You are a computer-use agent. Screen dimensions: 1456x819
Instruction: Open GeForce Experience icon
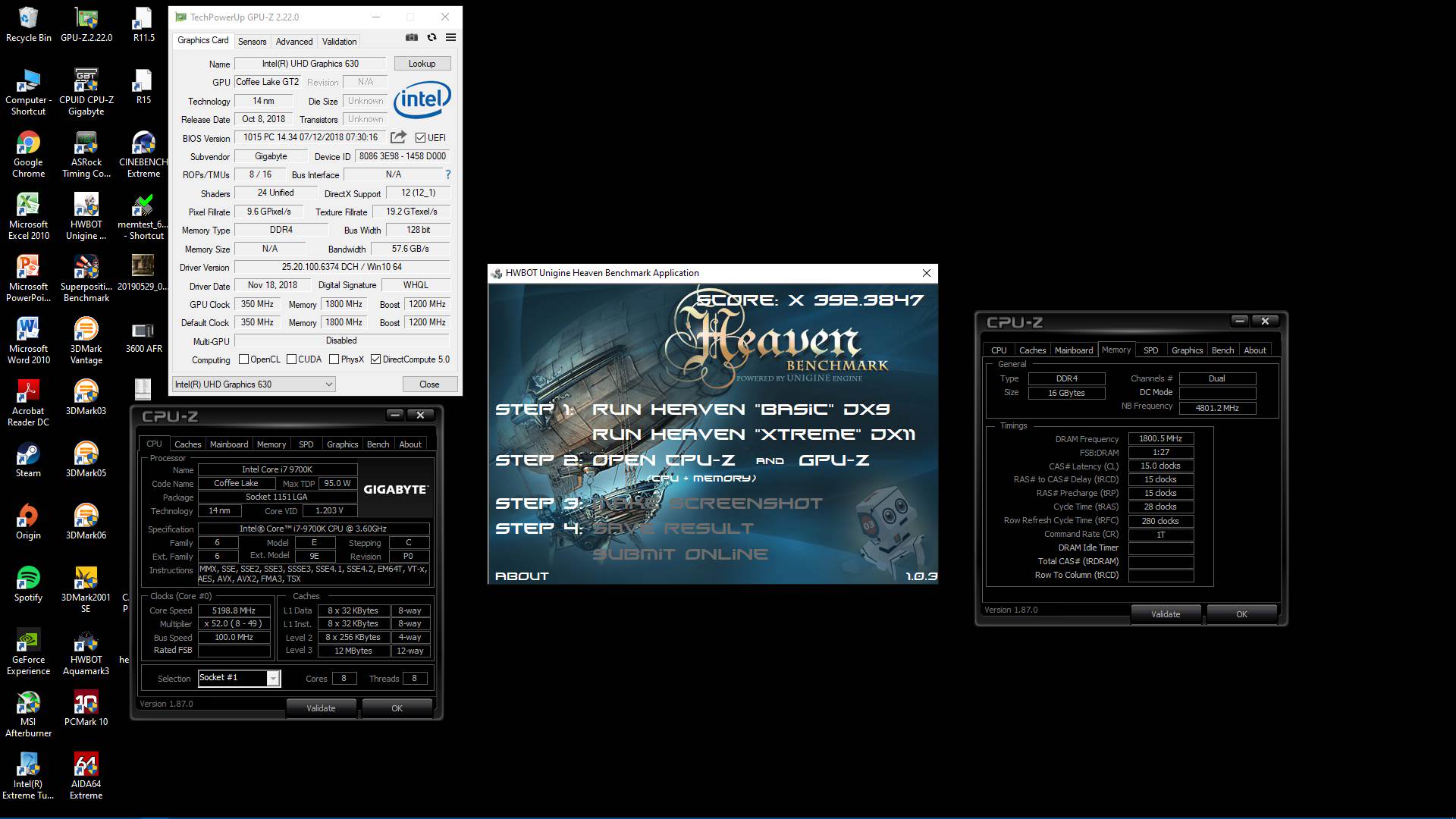coord(28,651)
